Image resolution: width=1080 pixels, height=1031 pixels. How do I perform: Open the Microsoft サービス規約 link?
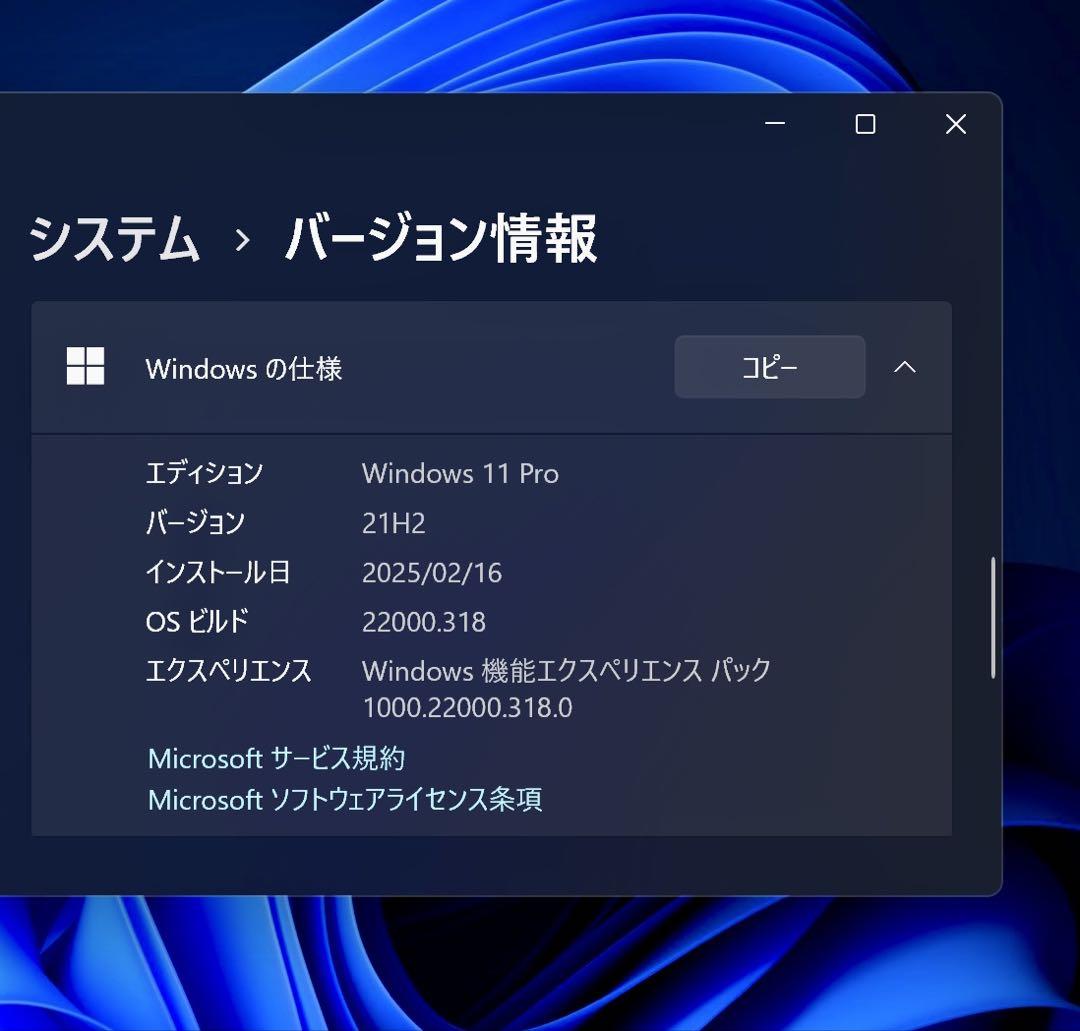[276, 758]
